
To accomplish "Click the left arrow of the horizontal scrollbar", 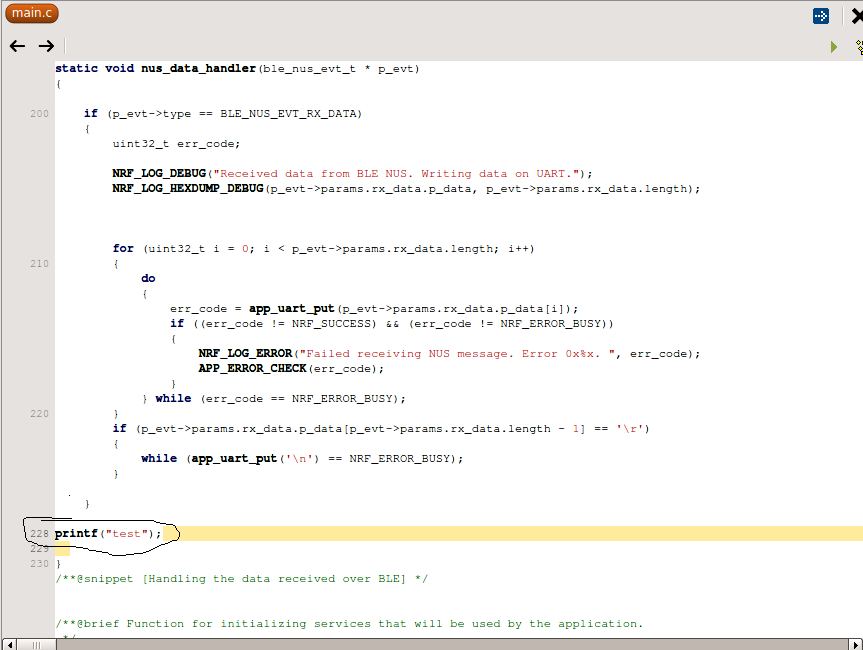I will point(8,643).
